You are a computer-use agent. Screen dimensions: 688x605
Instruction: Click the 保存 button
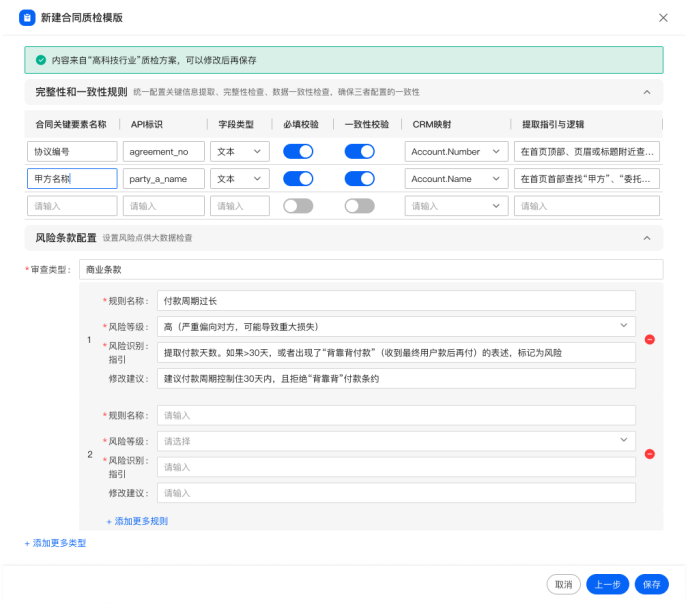652,584
